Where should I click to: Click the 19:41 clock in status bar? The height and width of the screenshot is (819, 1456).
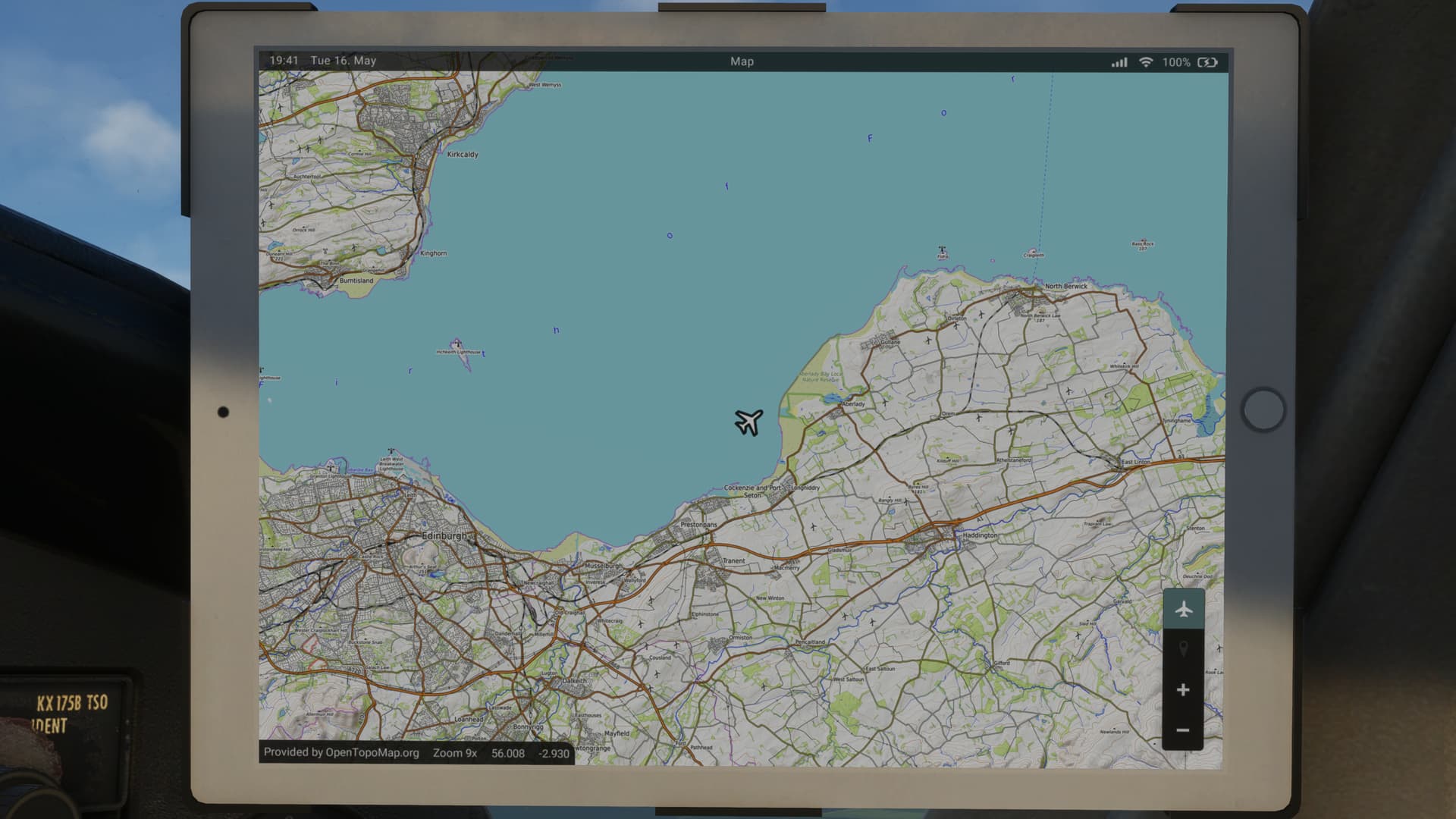point(284,60)
